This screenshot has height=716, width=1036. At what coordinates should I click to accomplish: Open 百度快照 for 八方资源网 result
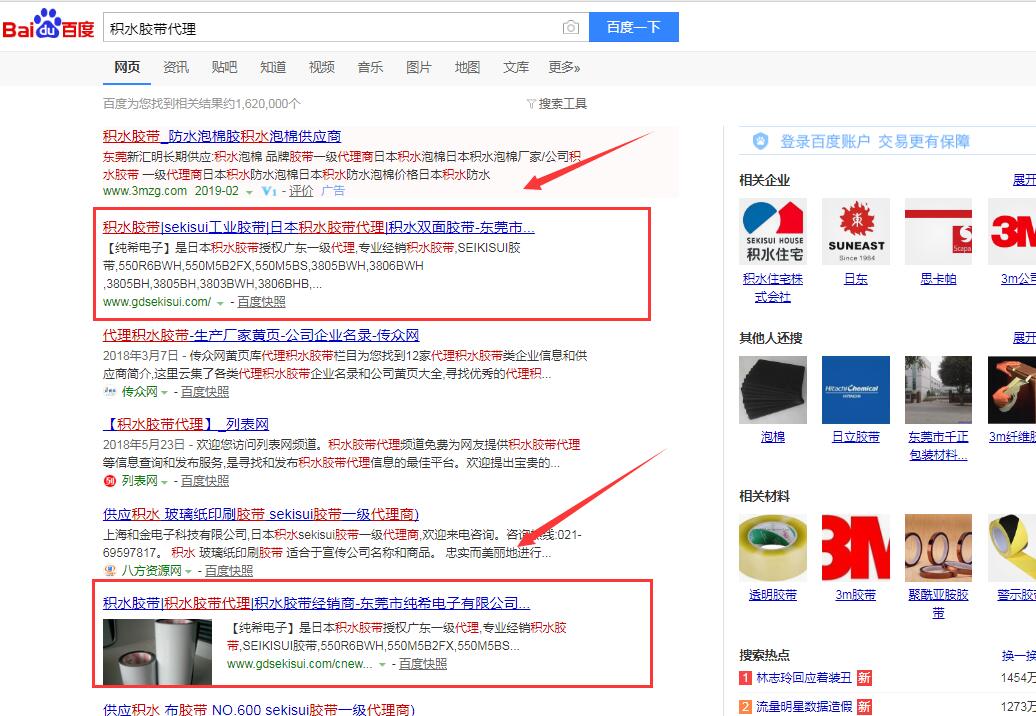click(229, 571)
